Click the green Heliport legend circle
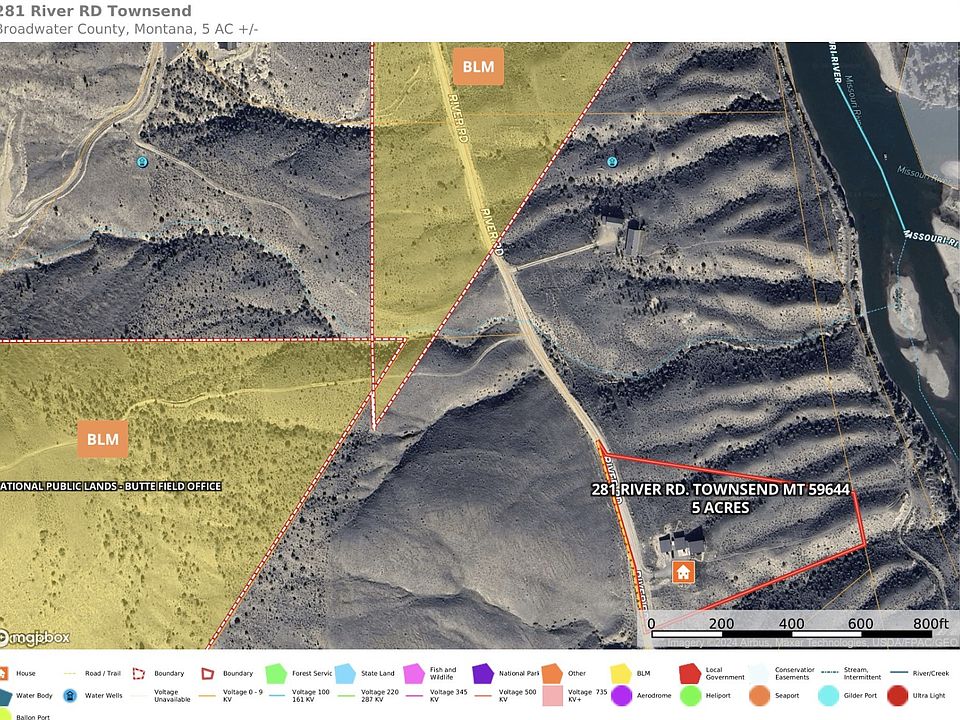 click(x=690, y=696)
